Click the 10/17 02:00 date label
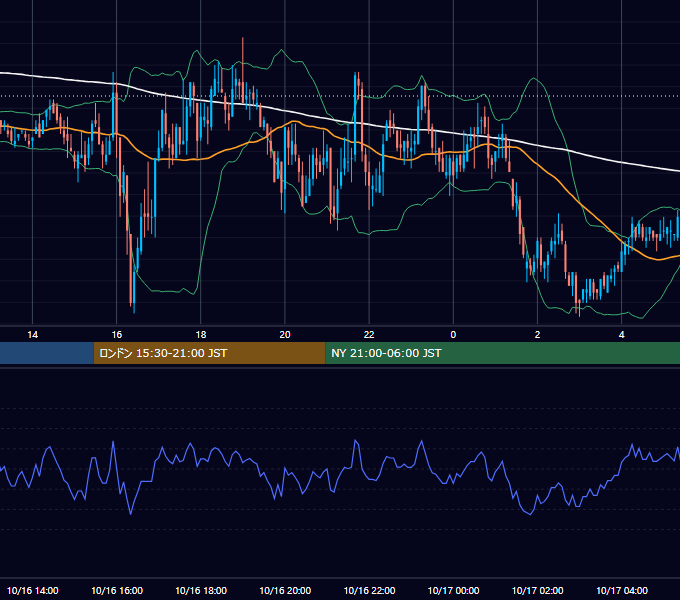The height and width of the screenshot is (600, 680). click(x=537, y=590)
